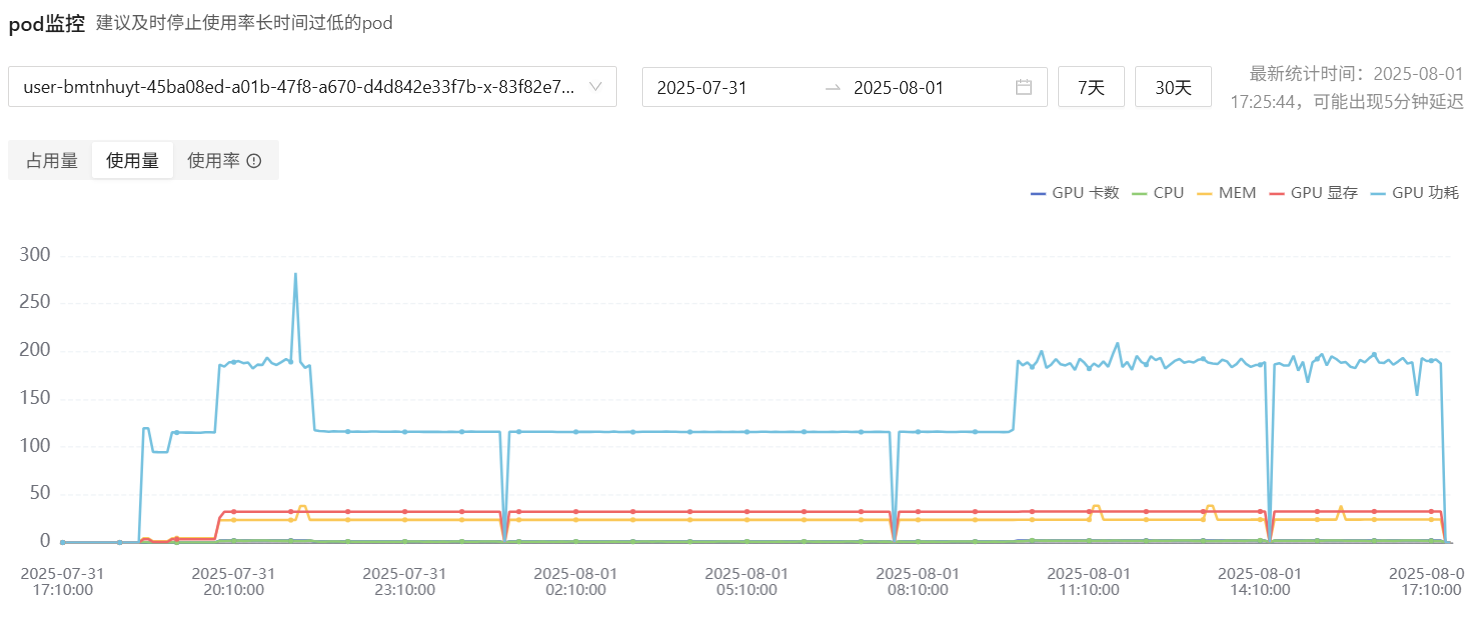The height and width of the screenshot is (625, 1480).
Task: Toggle GPU 卡数 series in legend
Action: (x=1074, y=193)
